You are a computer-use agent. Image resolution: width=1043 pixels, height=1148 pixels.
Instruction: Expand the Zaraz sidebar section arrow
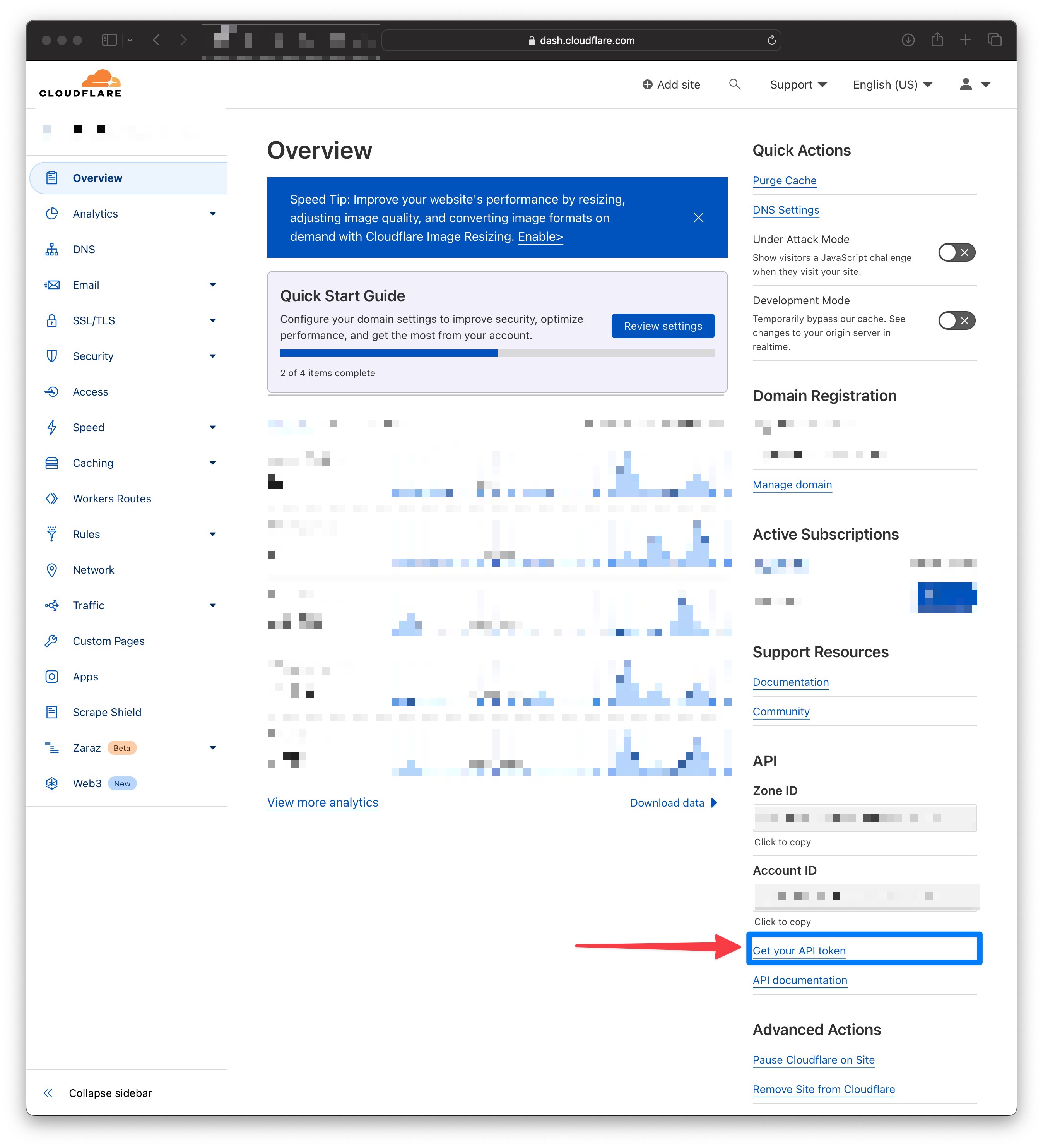pyautogui.click(x=212, y=748)
